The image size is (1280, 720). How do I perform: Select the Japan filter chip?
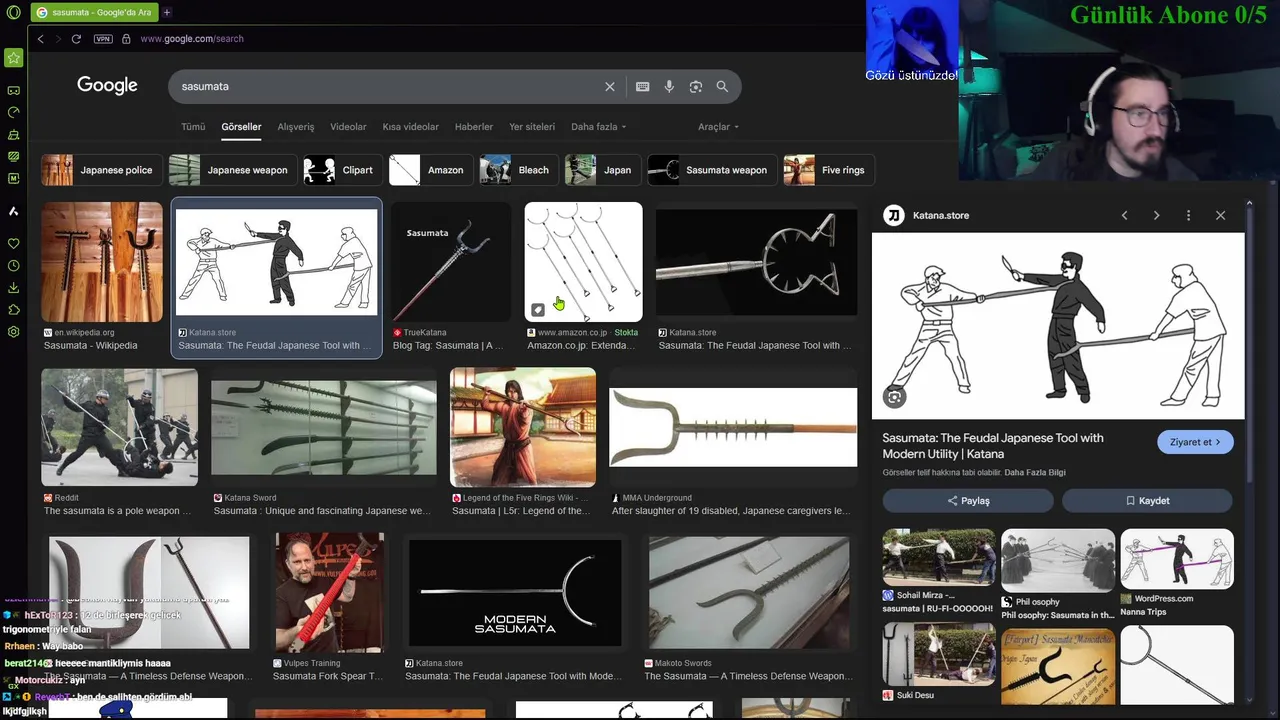pyautogui.click(x=603, y=170)
